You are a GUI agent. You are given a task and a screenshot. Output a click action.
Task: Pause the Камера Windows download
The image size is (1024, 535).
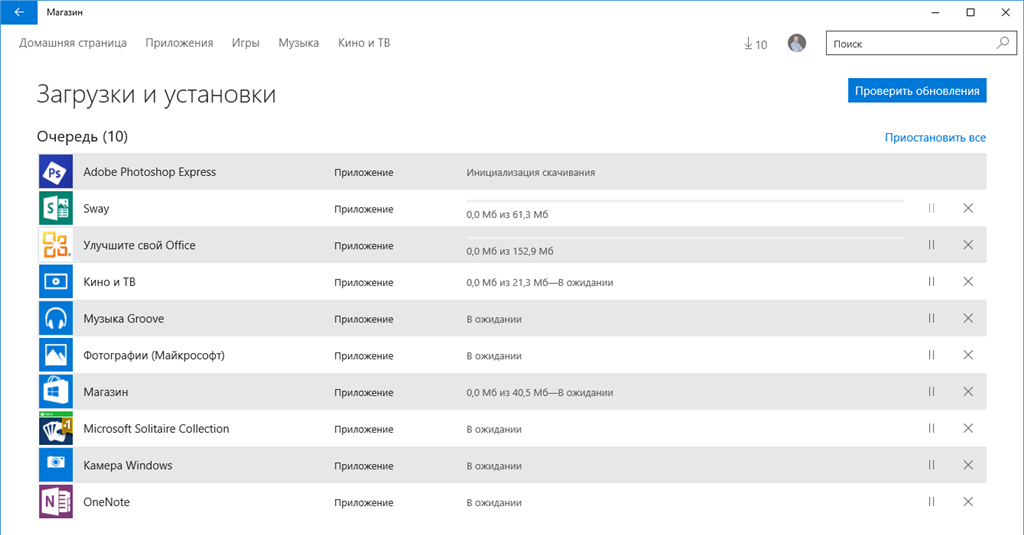point(931,464)
